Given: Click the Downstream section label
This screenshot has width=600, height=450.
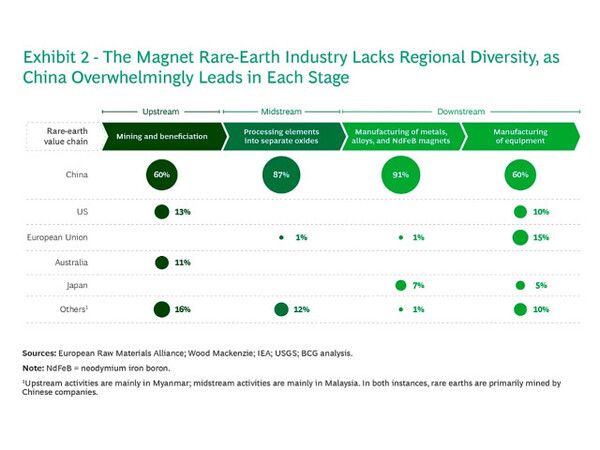Looking at the screenshot, I should (x=460, y=111).
